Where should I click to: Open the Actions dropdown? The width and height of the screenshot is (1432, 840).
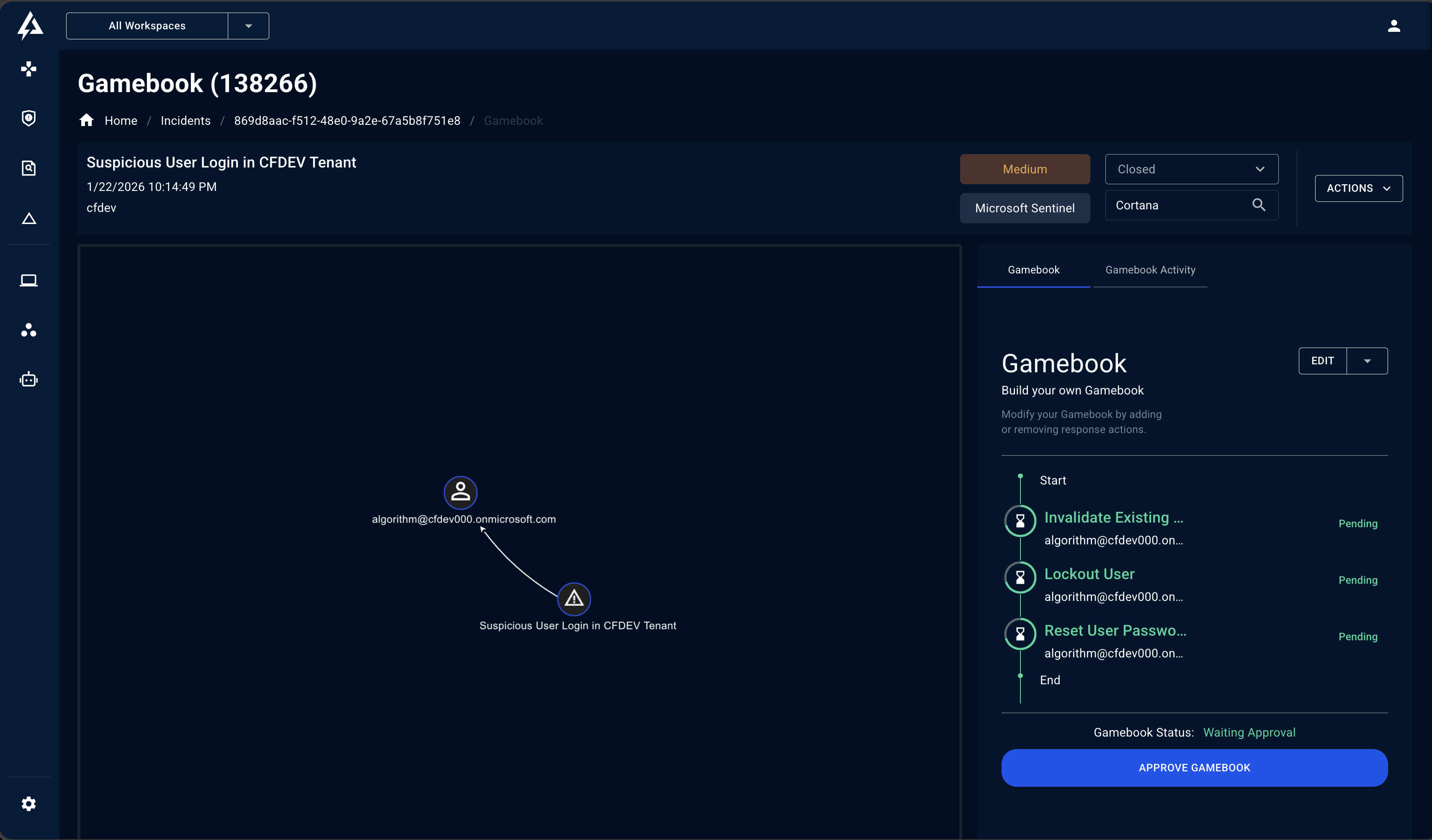1358,188
